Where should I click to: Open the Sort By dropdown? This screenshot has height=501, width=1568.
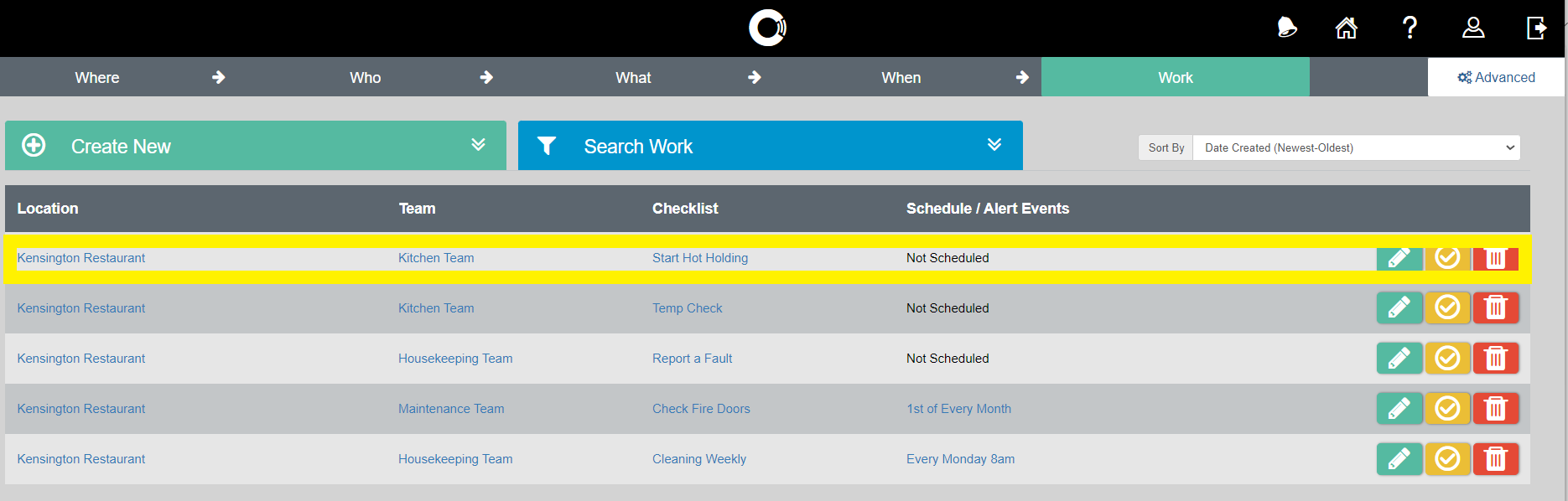click(x=1356, y=147)
